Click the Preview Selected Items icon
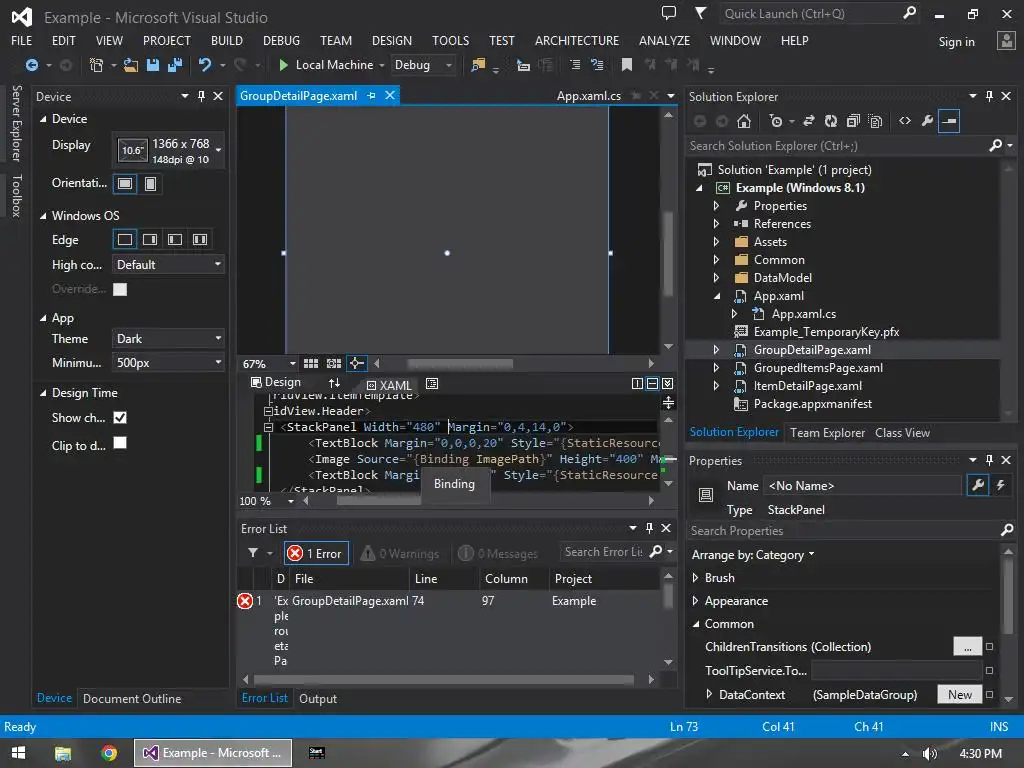The width and height of the screenshot is (1024, 768). [949, 121]
